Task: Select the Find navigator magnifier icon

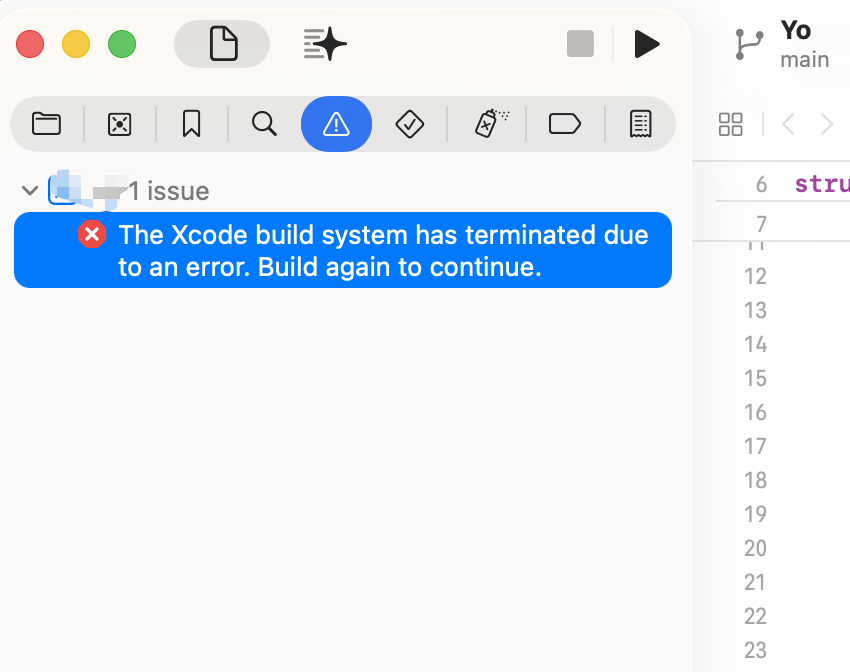Action: tap(264, 124)
